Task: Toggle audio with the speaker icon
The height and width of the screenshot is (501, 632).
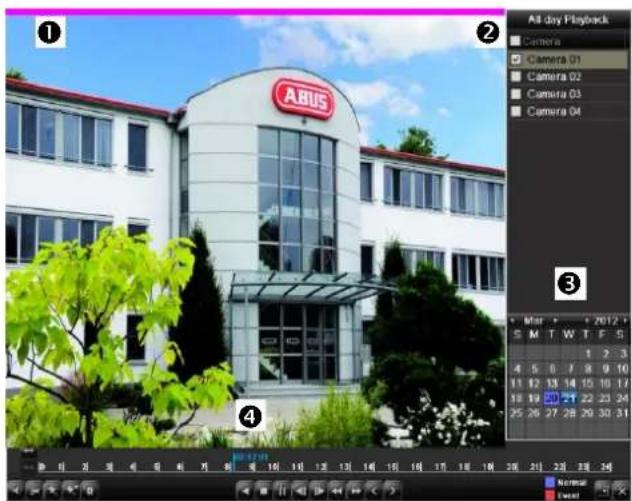Action: [15, 491]
